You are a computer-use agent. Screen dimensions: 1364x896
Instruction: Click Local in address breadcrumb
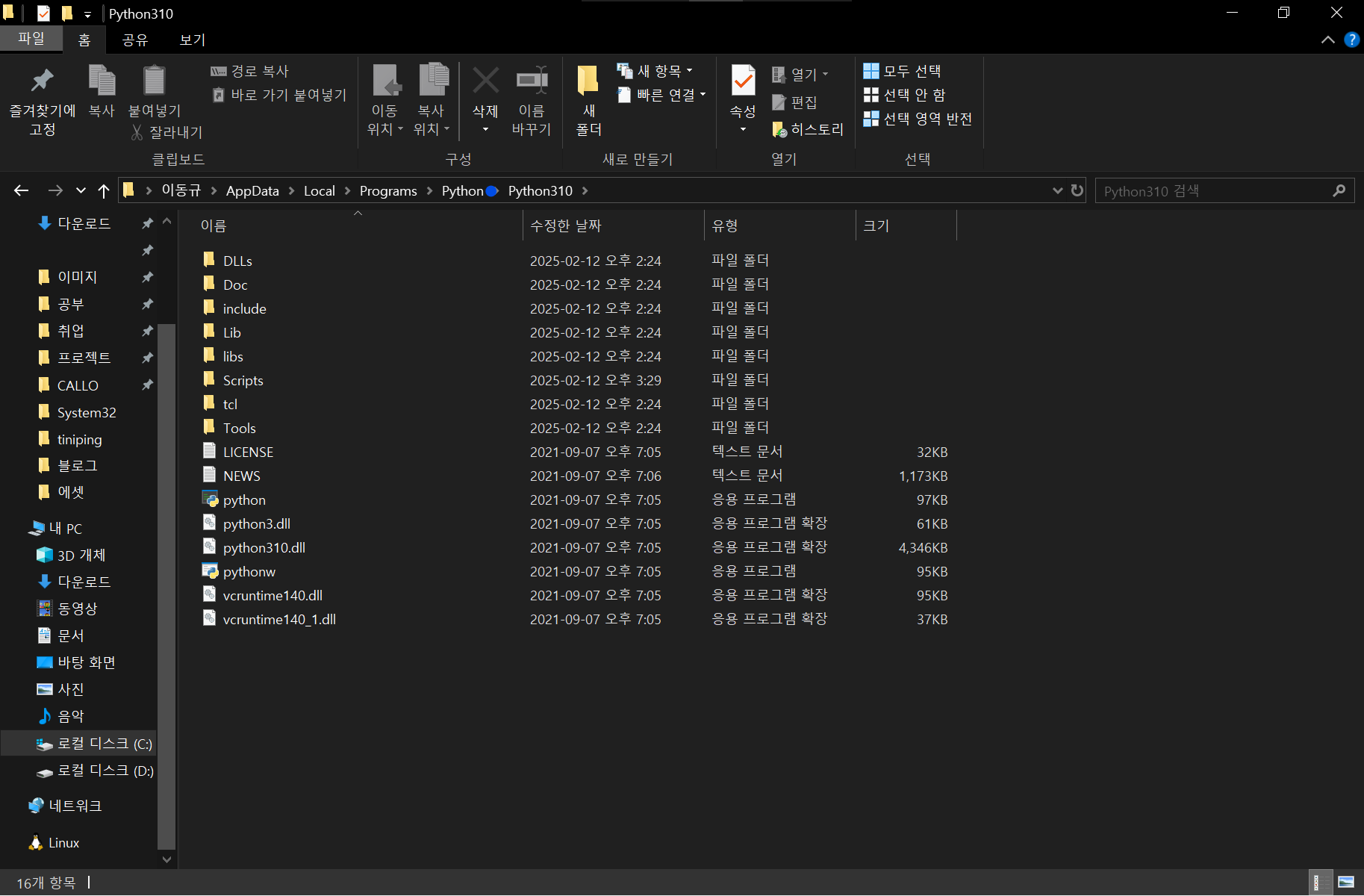(320, 190)
